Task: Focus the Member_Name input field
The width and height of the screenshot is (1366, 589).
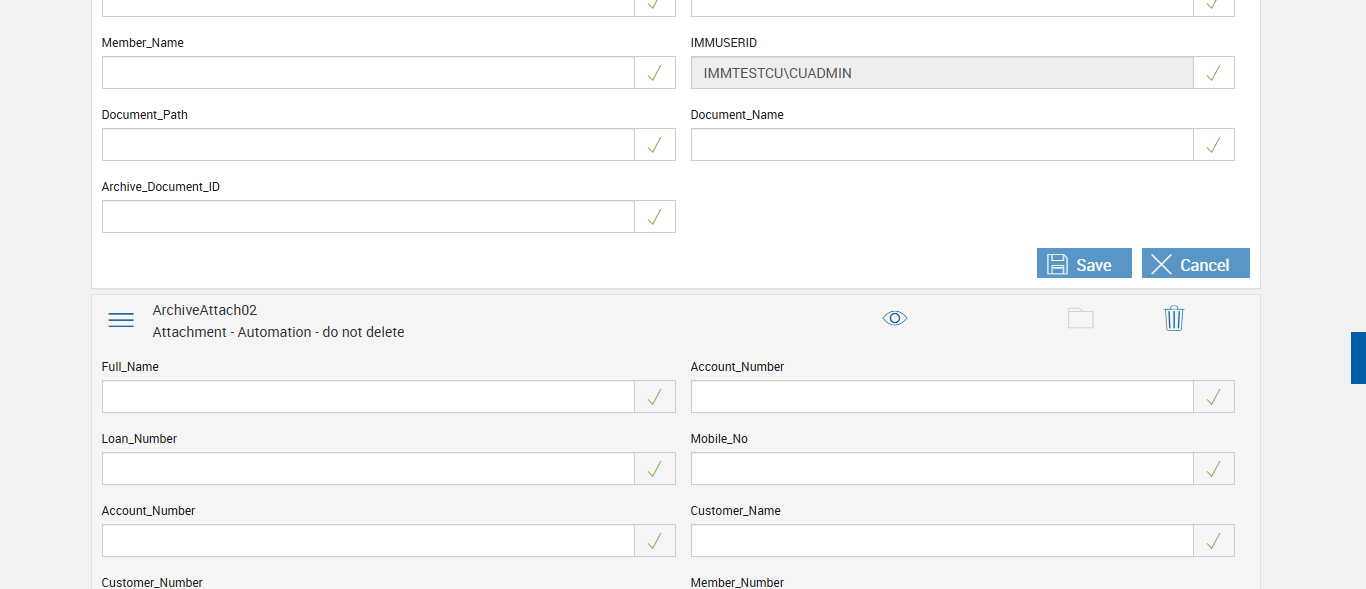Action: click(368, 73)
